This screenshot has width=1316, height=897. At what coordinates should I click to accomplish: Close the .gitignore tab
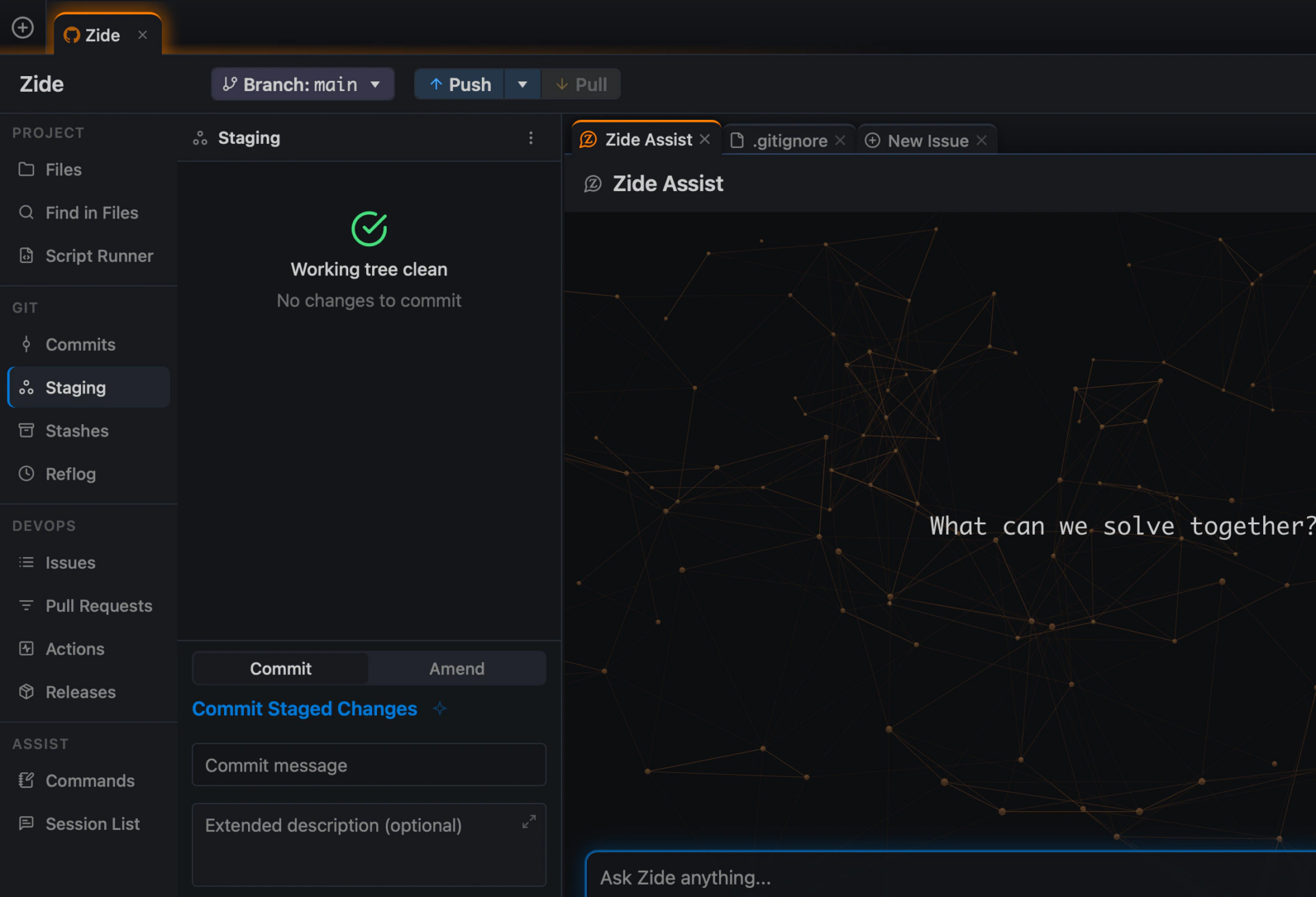(x=840, y=140)
